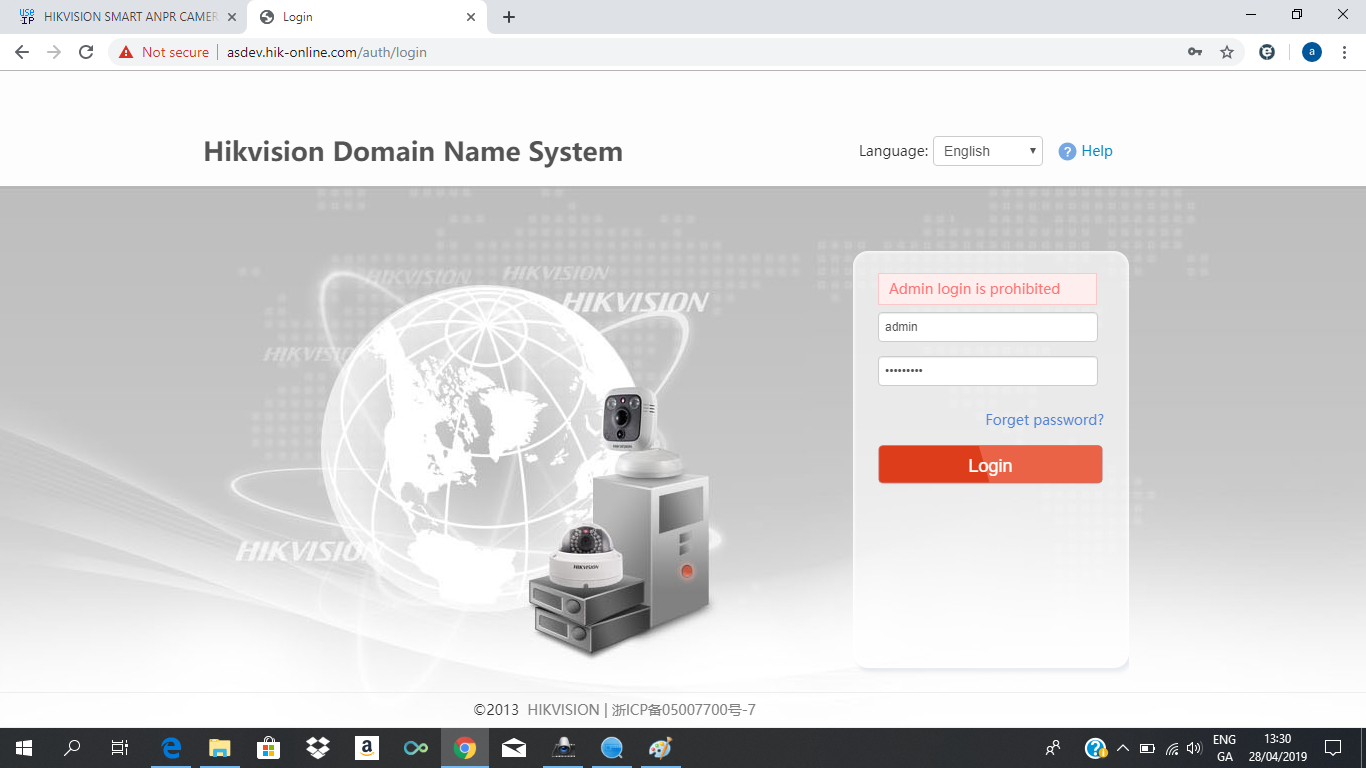Click the browser back arrow

point(22,52)
